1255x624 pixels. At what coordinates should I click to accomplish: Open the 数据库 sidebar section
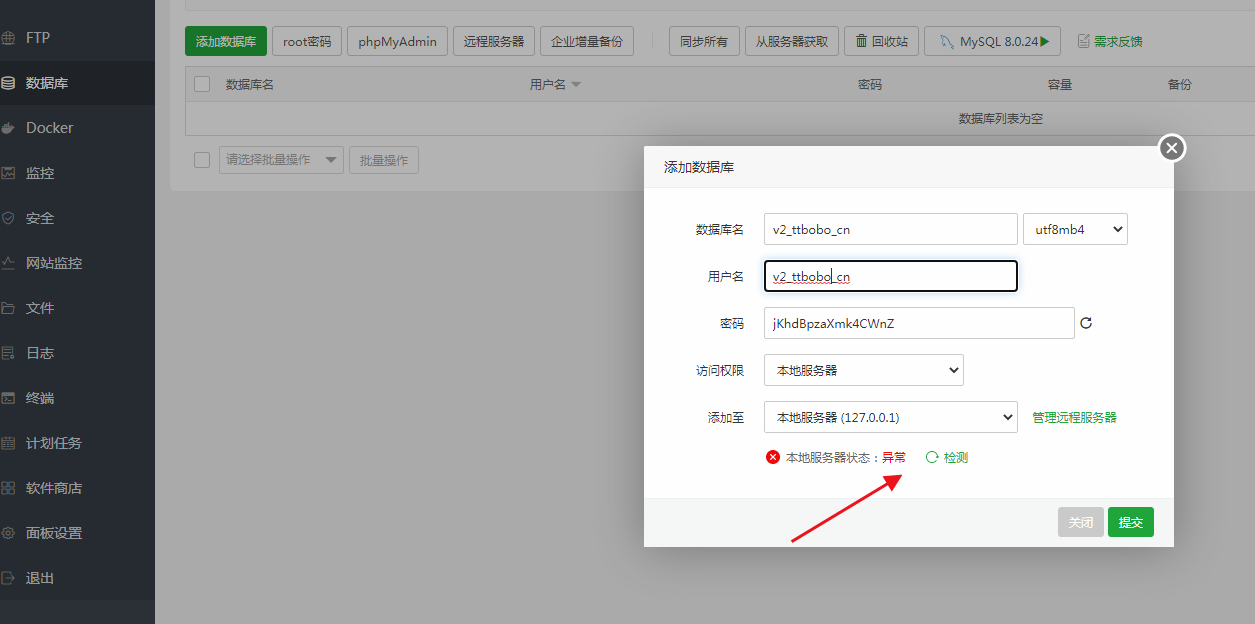coord(77,83)
